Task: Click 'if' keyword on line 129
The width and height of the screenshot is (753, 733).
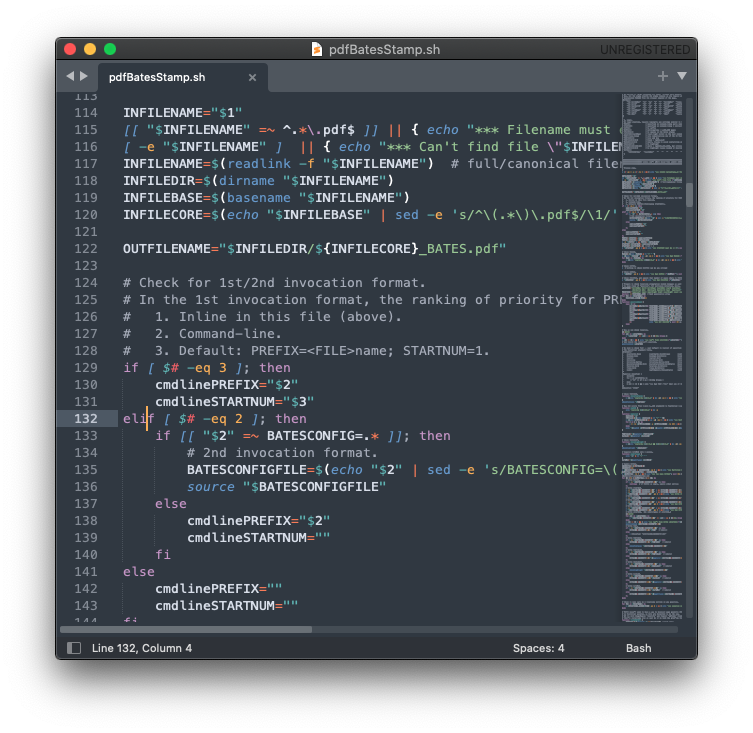Action: tap(131, 368)
